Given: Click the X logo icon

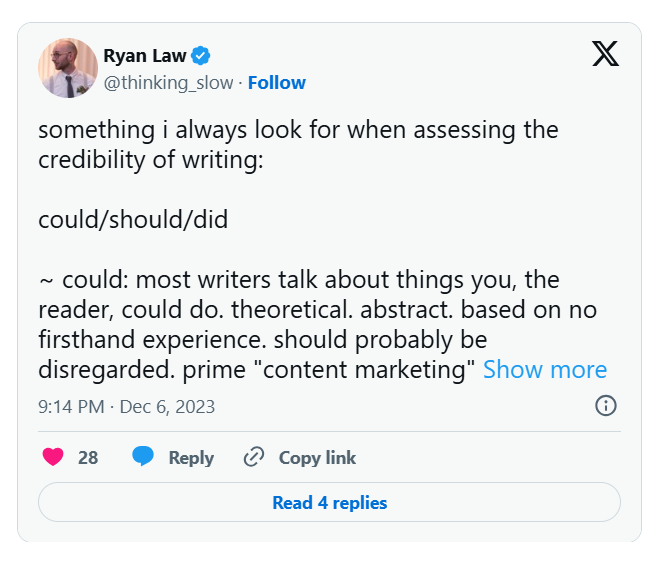Looking at the screenshot, I should 605,54.
